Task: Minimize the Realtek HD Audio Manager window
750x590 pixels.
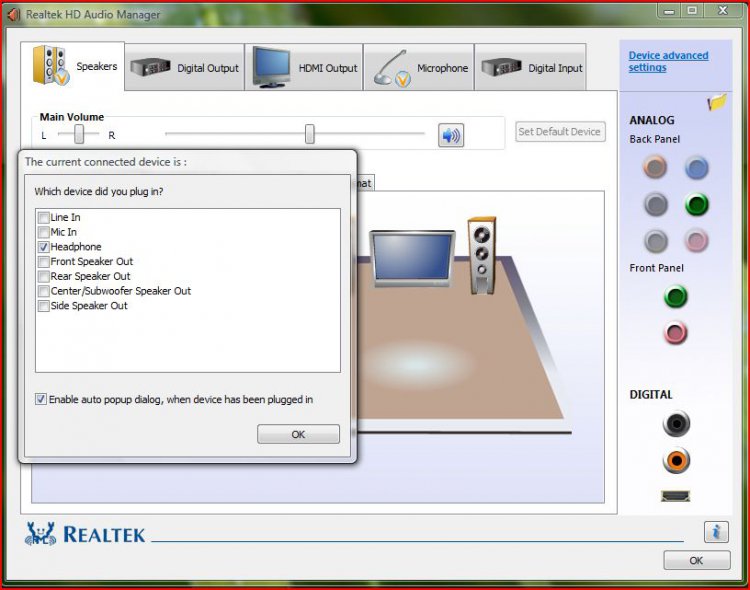Action: (669, 11)
